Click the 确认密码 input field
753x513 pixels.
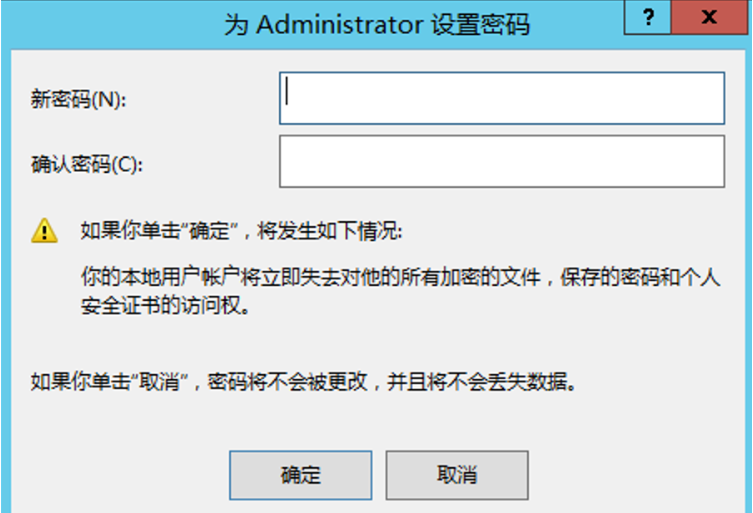pyautogui.click(x=501, y=162)
